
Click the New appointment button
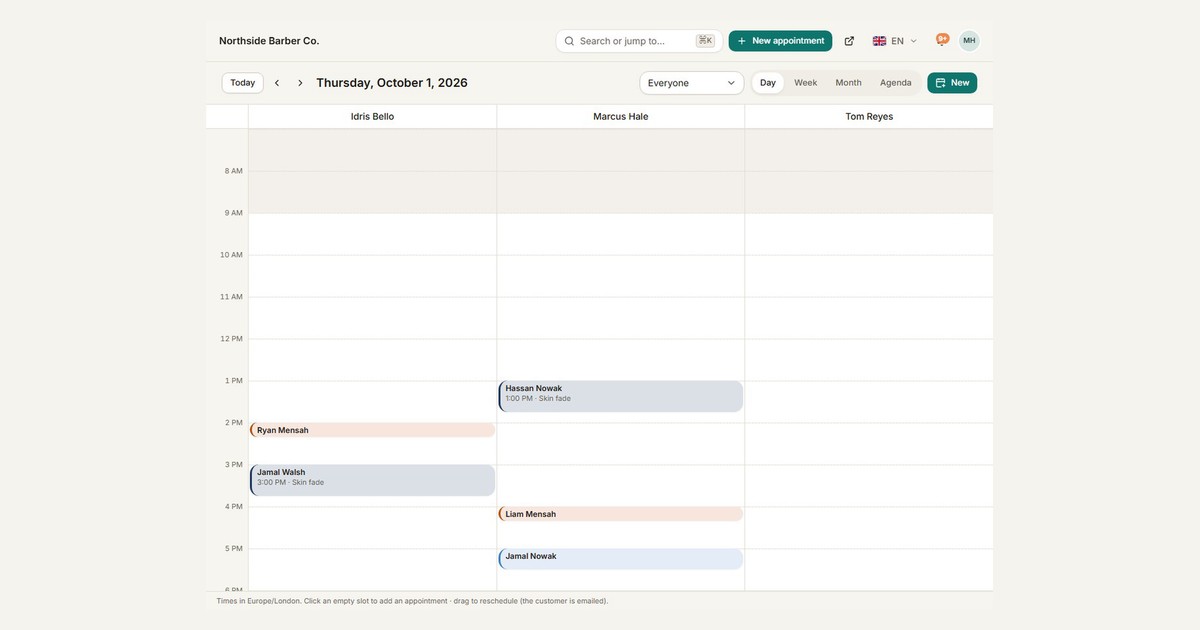point(780,41)
